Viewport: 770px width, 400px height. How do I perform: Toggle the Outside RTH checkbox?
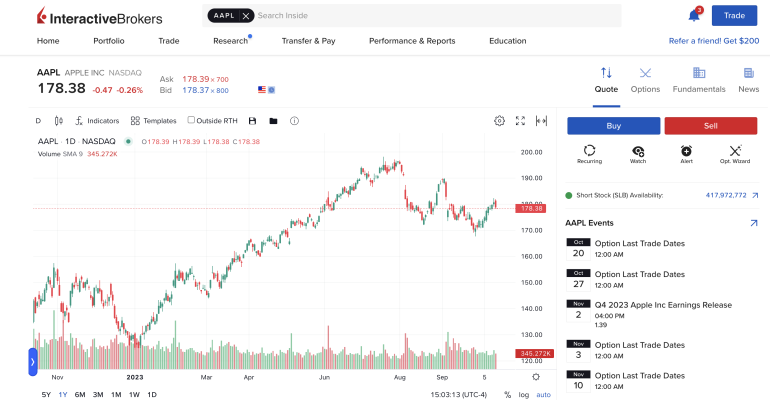[x=192, y=121]
